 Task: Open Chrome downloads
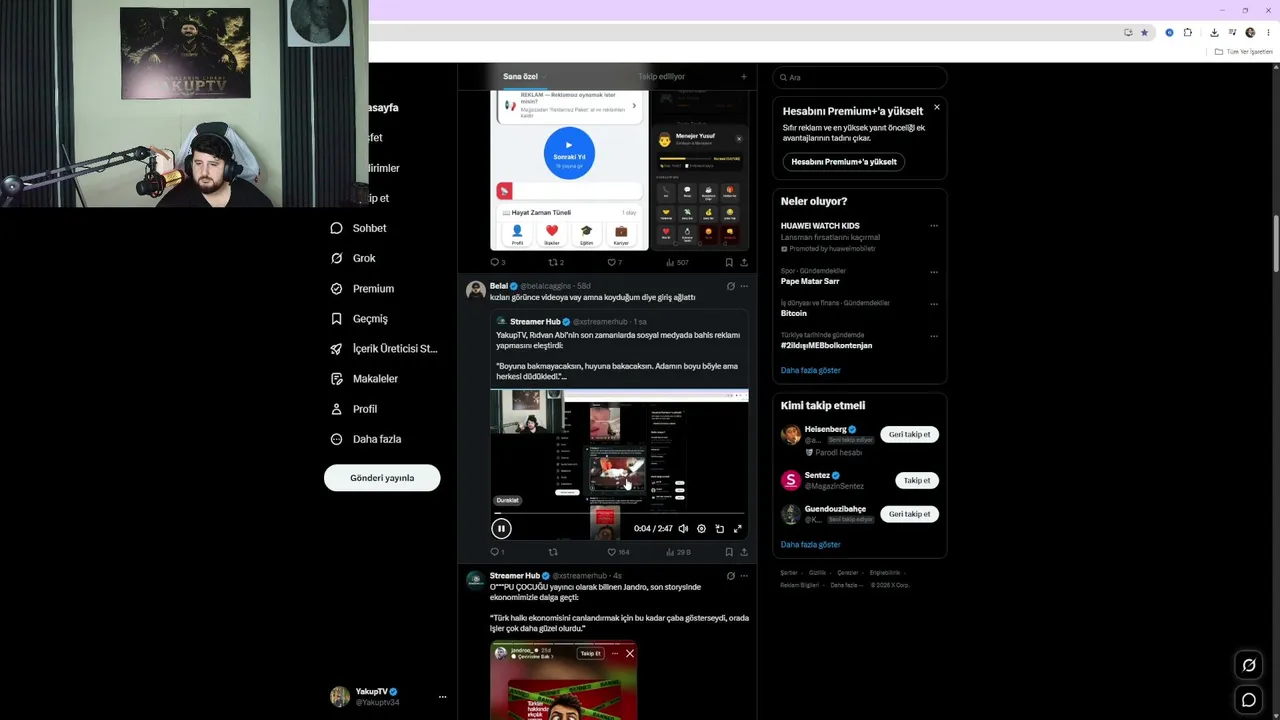(x=1214, y=32)
